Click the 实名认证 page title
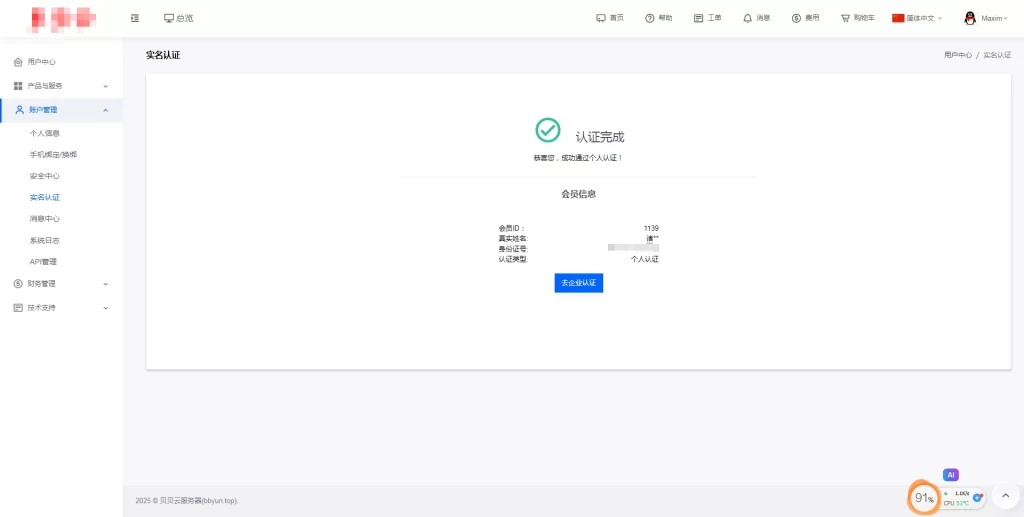1024x517 pixels. pyautogui.click(x=163, y=55)
